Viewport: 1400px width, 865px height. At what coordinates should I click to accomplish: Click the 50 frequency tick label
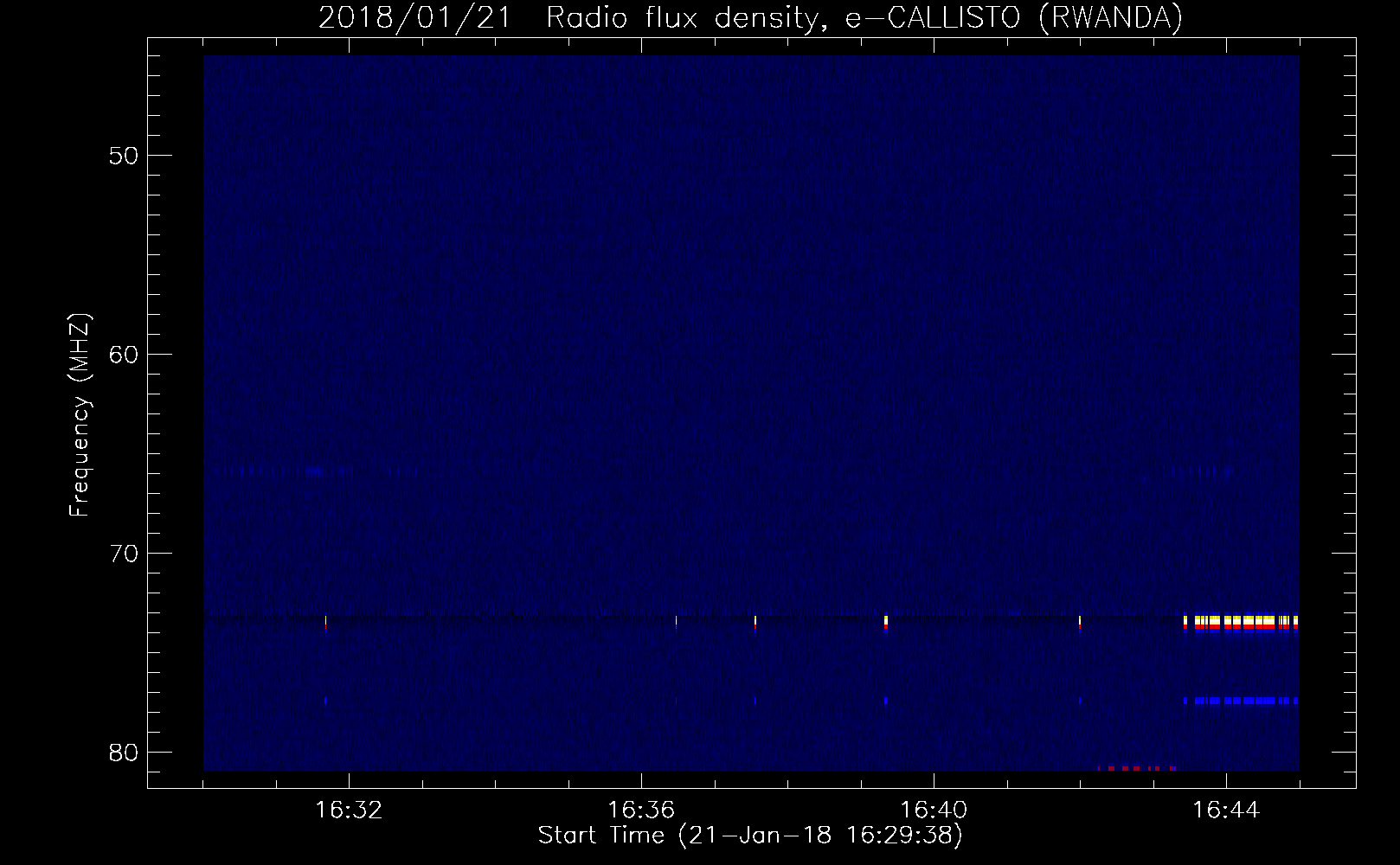click(x=124, y=156)
